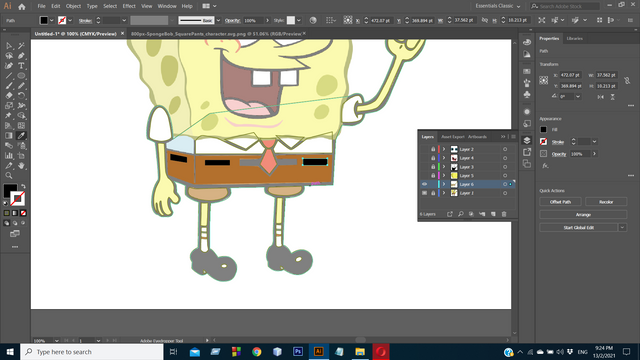
Task: Open the Effect menu
Action: tap(129, 6)
